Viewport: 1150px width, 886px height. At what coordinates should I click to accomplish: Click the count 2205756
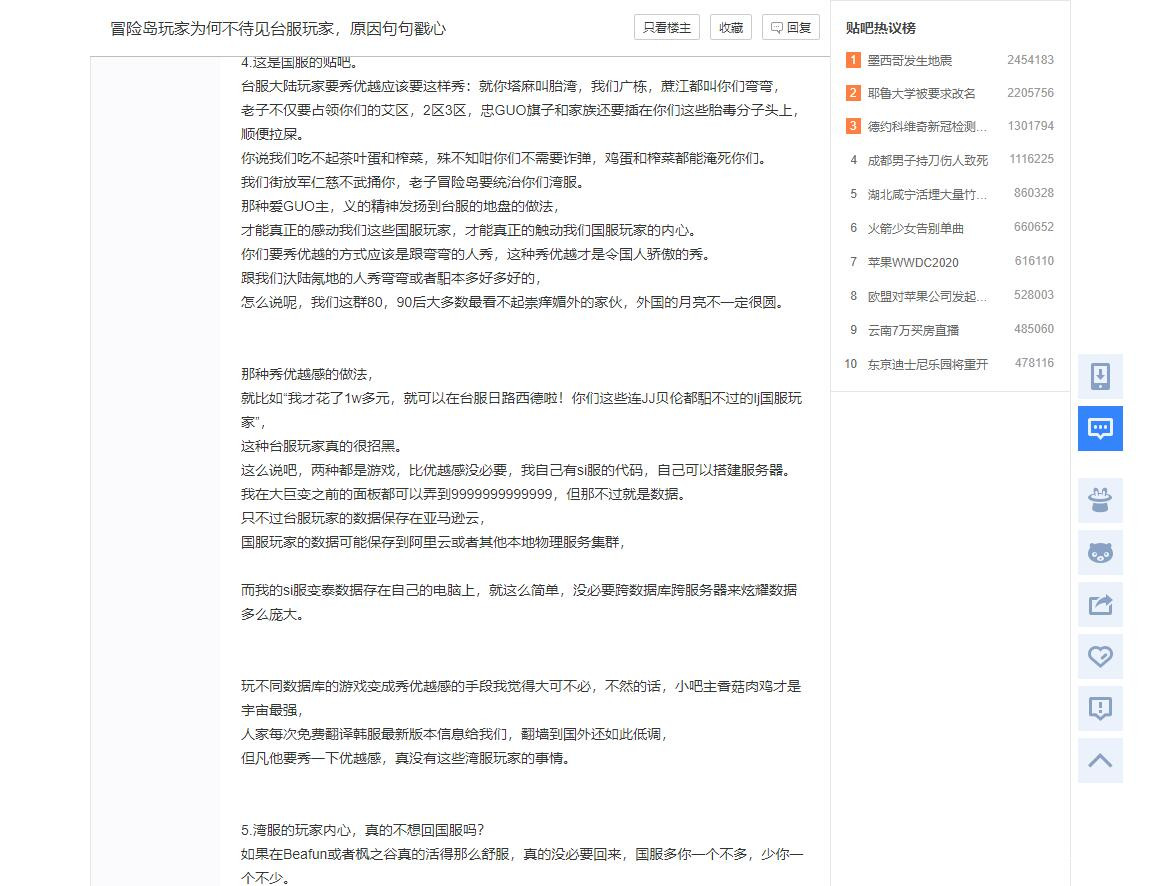click(x=1030, y=93)
